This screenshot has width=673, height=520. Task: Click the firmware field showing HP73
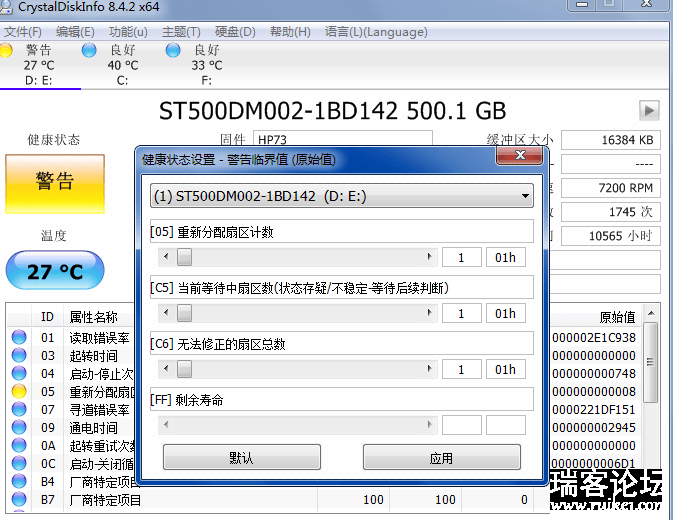tap(343, 139)
